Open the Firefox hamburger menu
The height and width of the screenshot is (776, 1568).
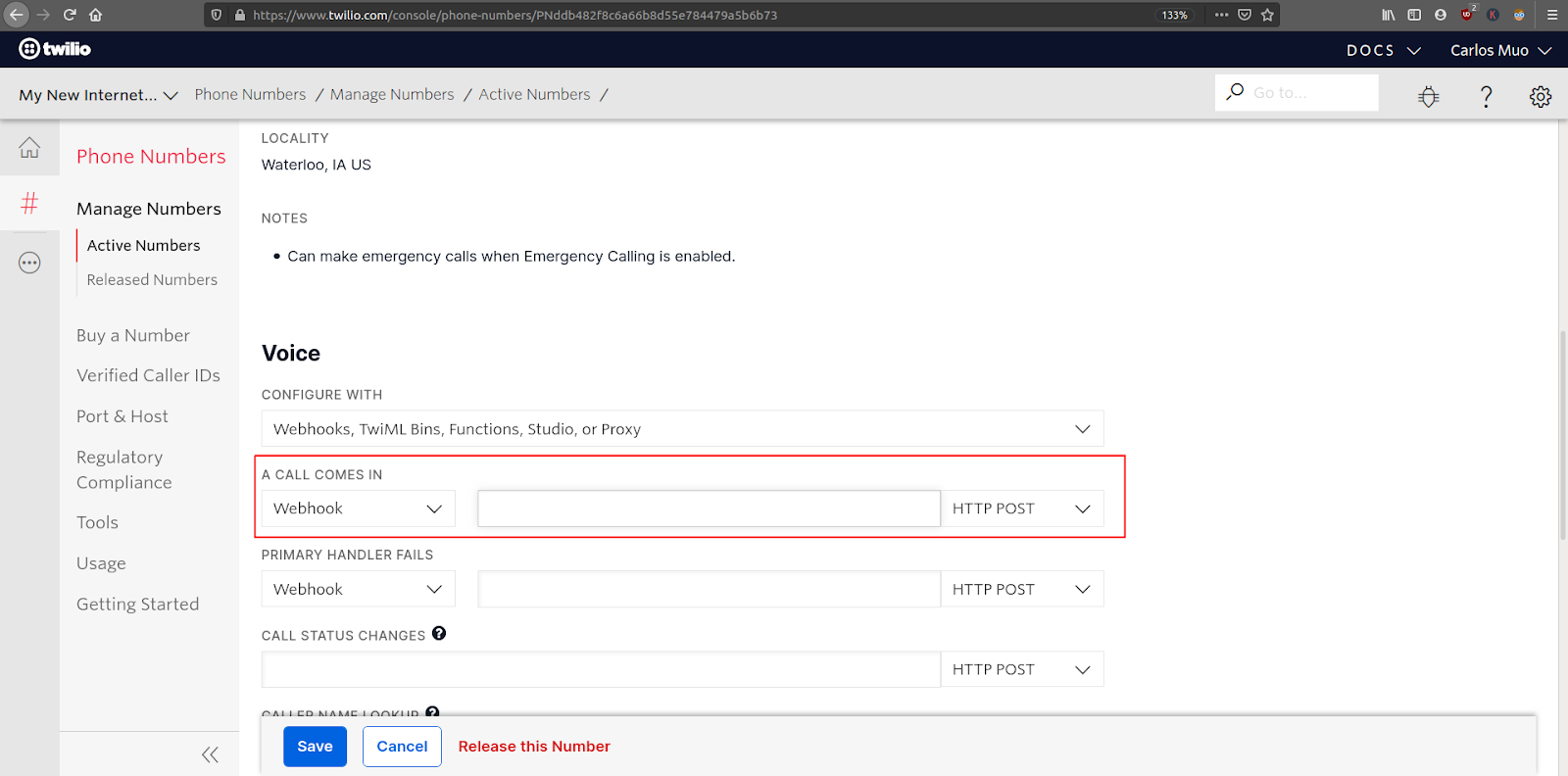(x=1552, y=15)
